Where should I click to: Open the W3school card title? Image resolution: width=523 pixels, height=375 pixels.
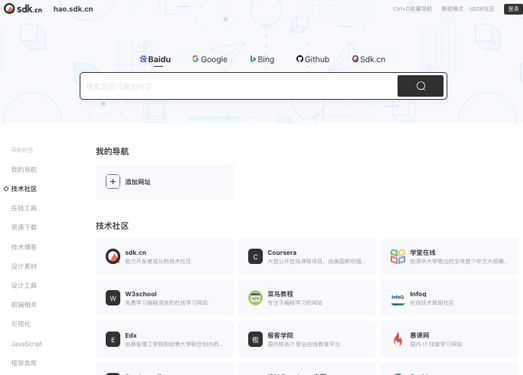tap(141, 294)
